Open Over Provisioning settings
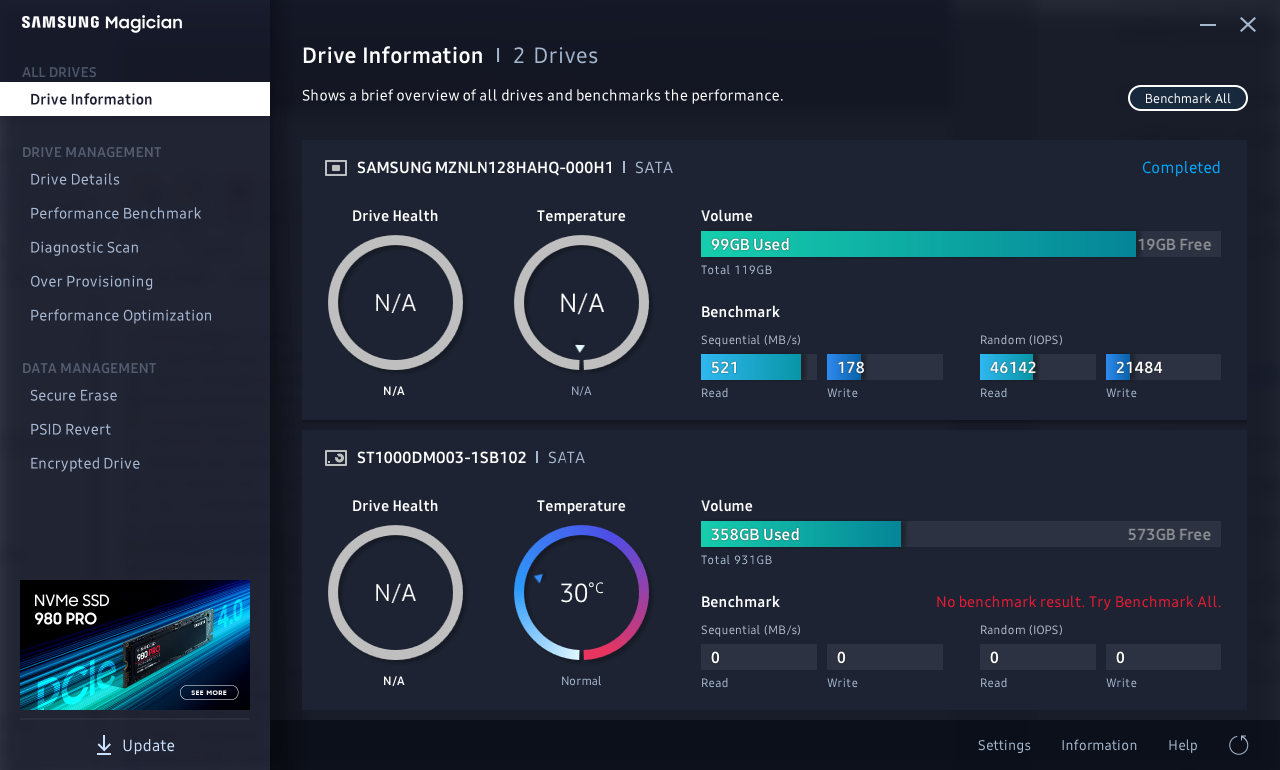Image resolution: width=1280 pixels, height=770 pixels. 92,281
